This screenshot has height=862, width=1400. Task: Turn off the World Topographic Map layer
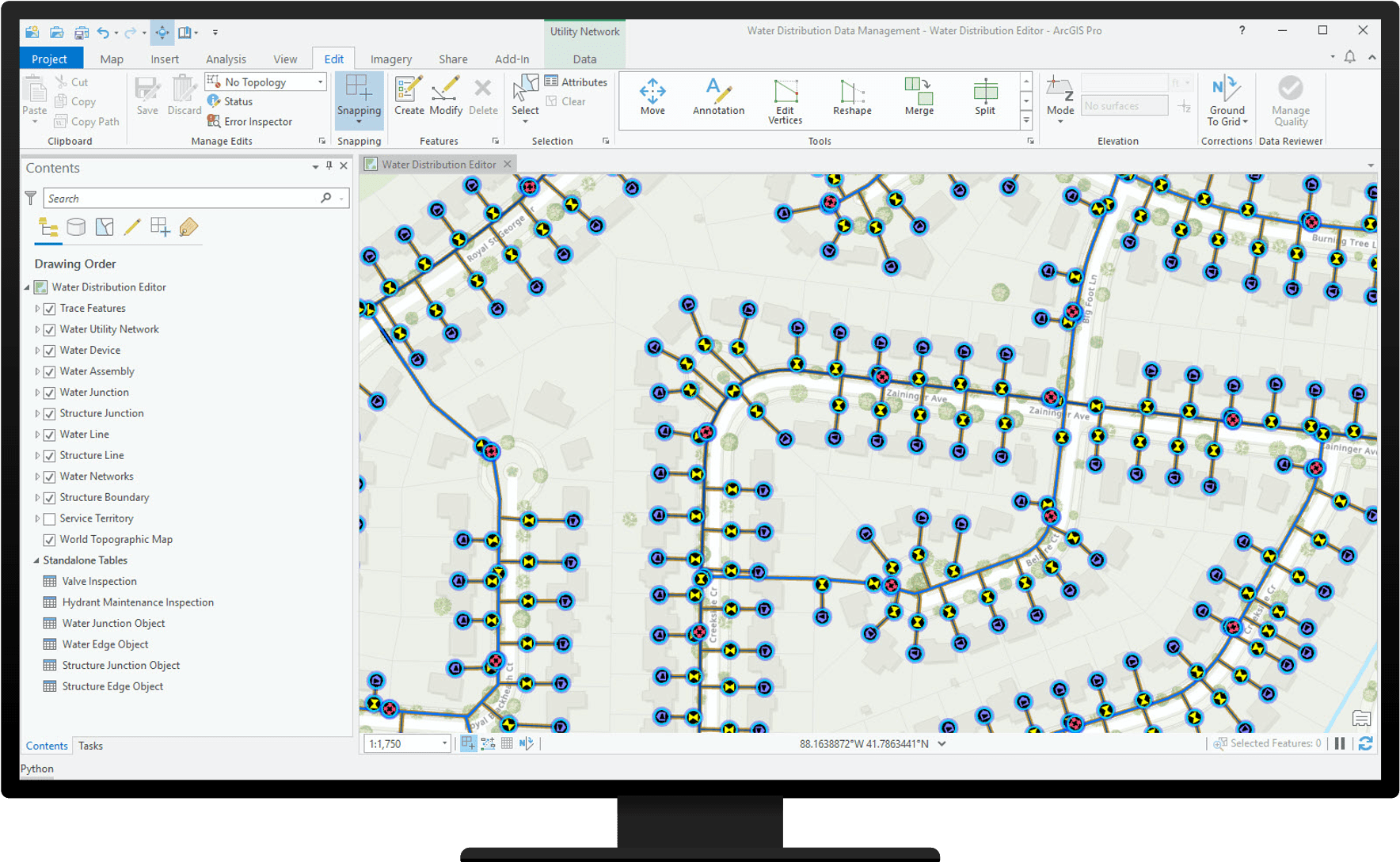click(50, 540)
